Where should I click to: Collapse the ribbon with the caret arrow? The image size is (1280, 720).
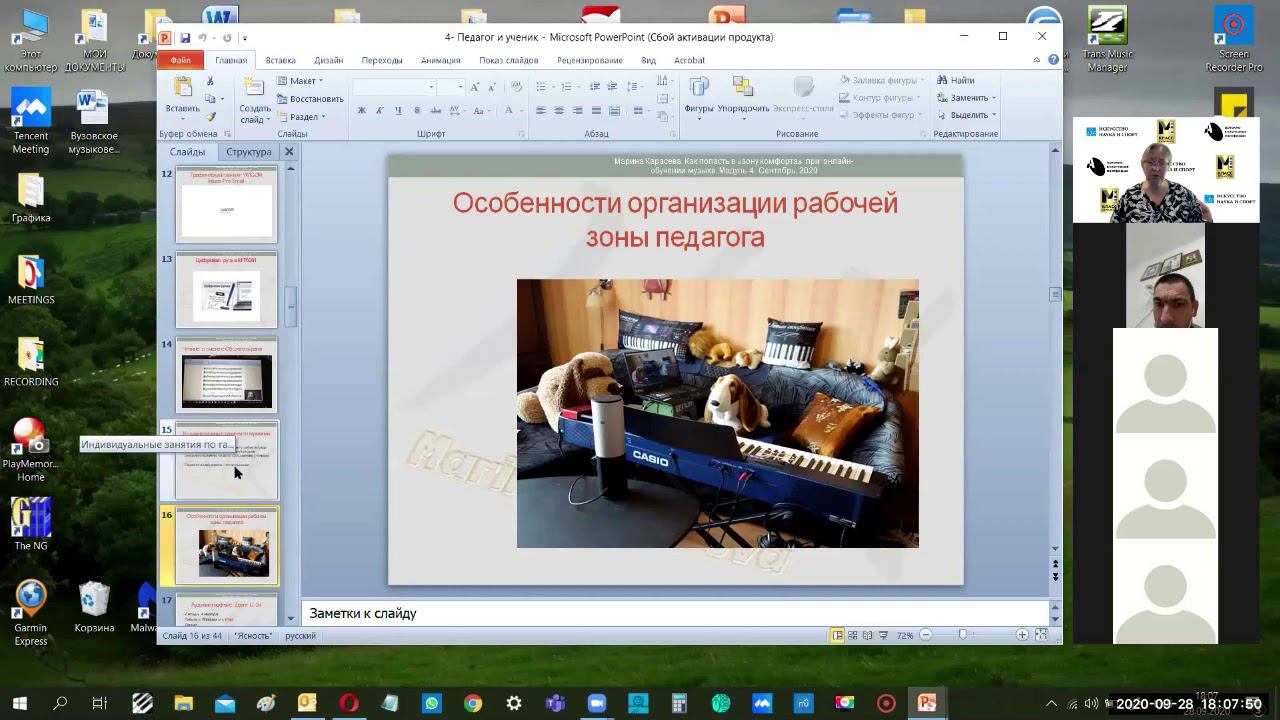tap(1037, 60)
